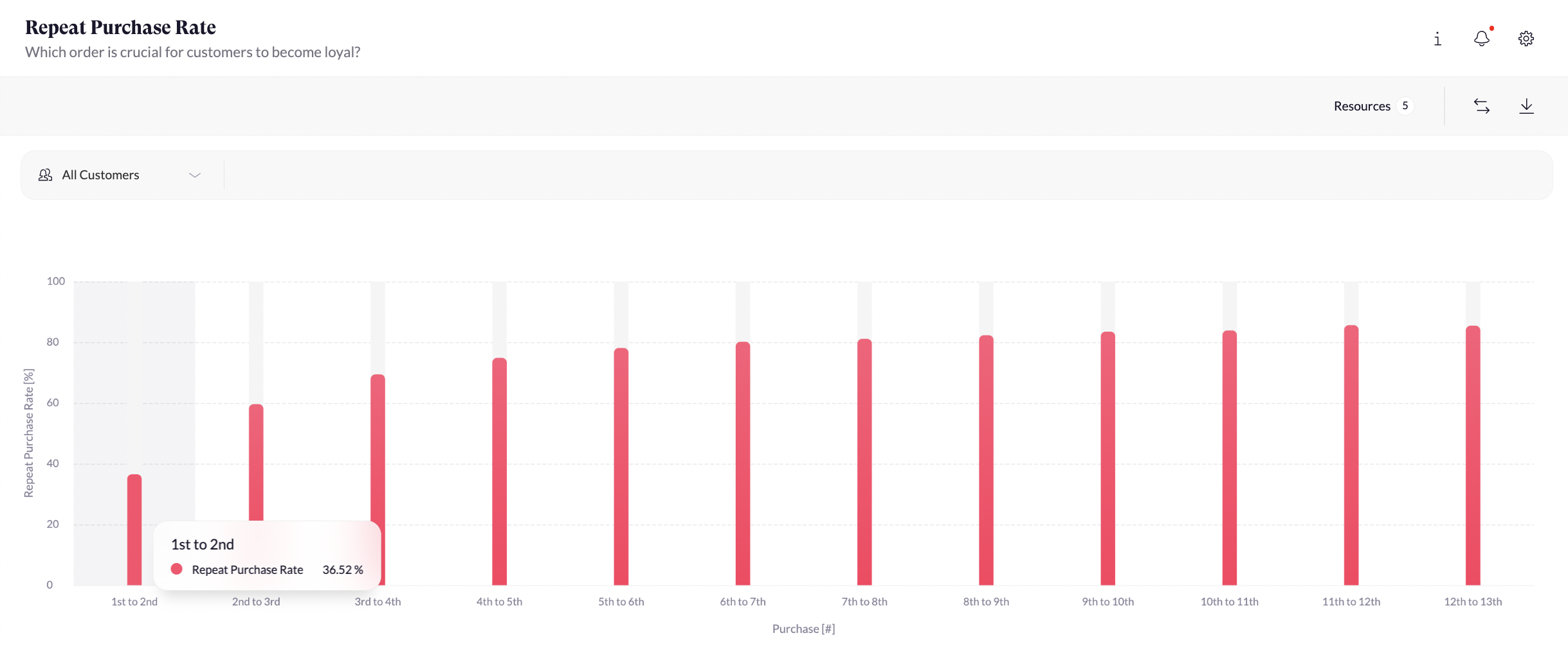The width and height of the screenshot is (1568, 653).
Task: Click the All Customers dropdown chevron
Action: [x=195, y=175]
